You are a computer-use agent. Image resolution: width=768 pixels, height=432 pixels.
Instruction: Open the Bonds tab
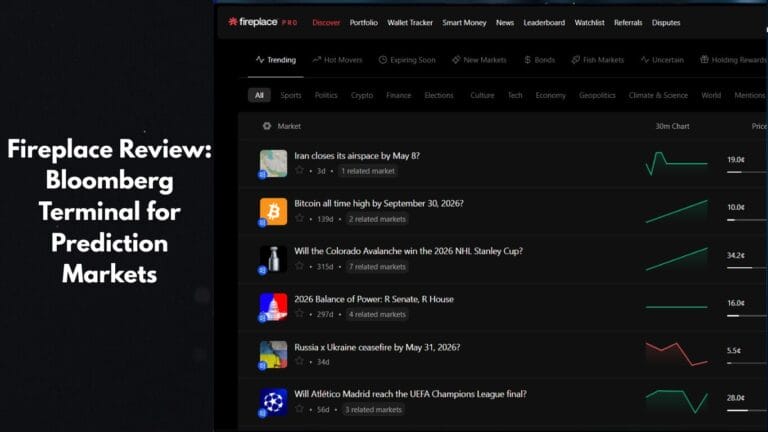(x=539, y=60)
